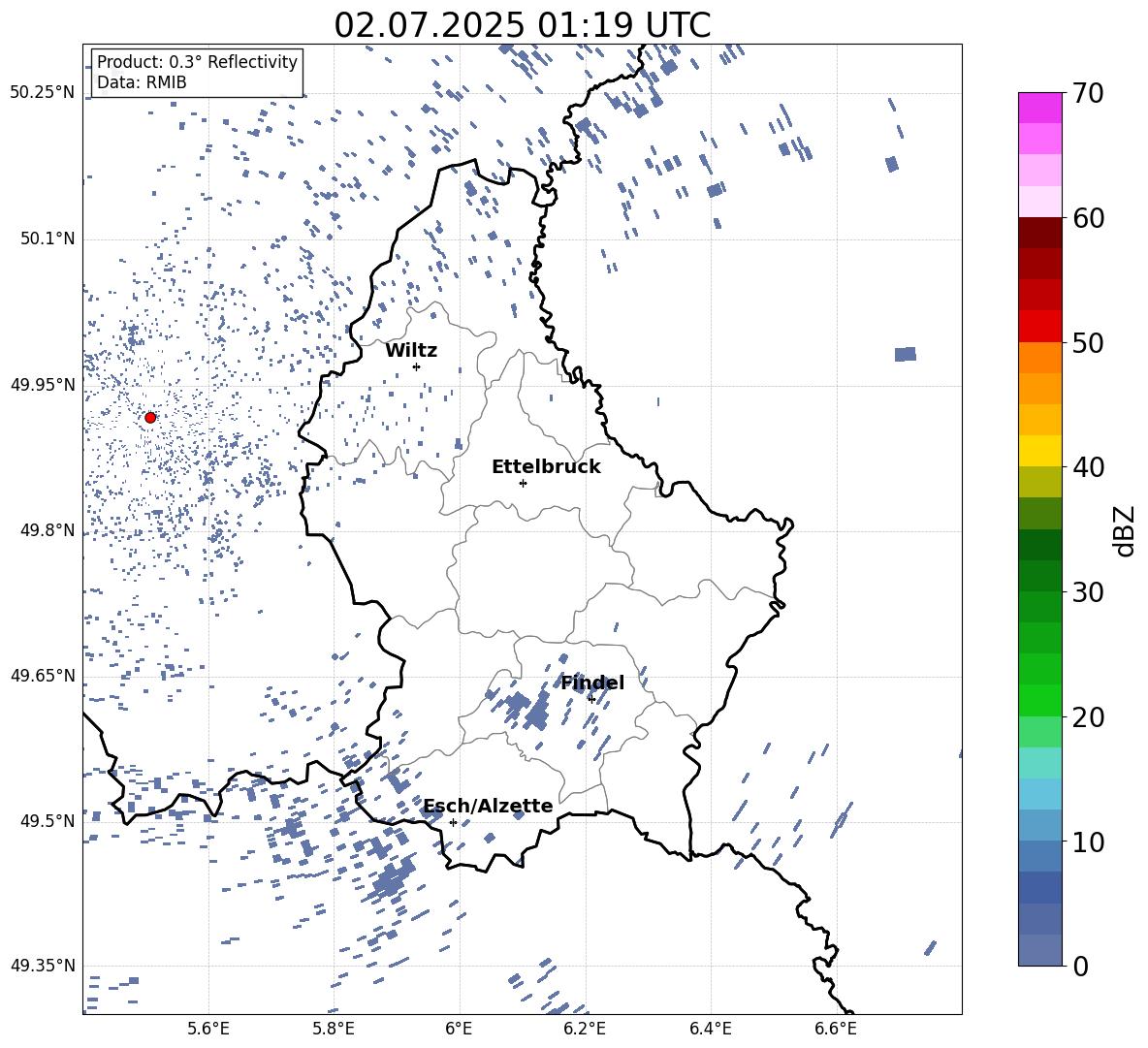Click the Data: RMIB text
1148x1048 pixels.
[142, 82]
